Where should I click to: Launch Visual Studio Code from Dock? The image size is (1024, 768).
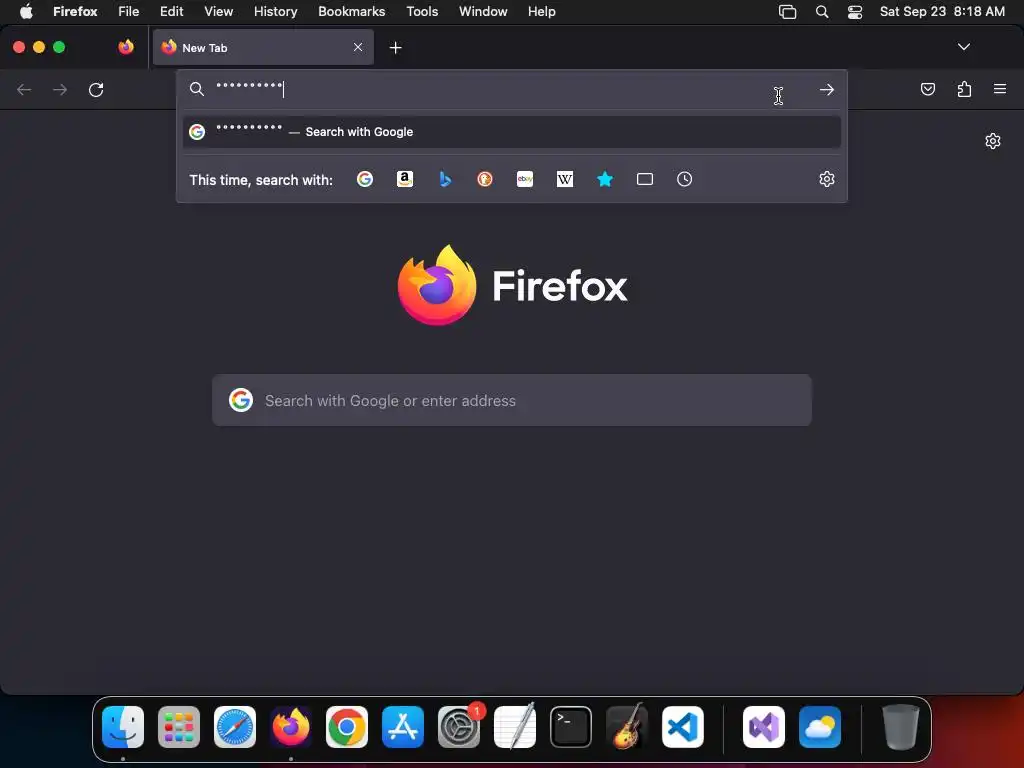683,727
